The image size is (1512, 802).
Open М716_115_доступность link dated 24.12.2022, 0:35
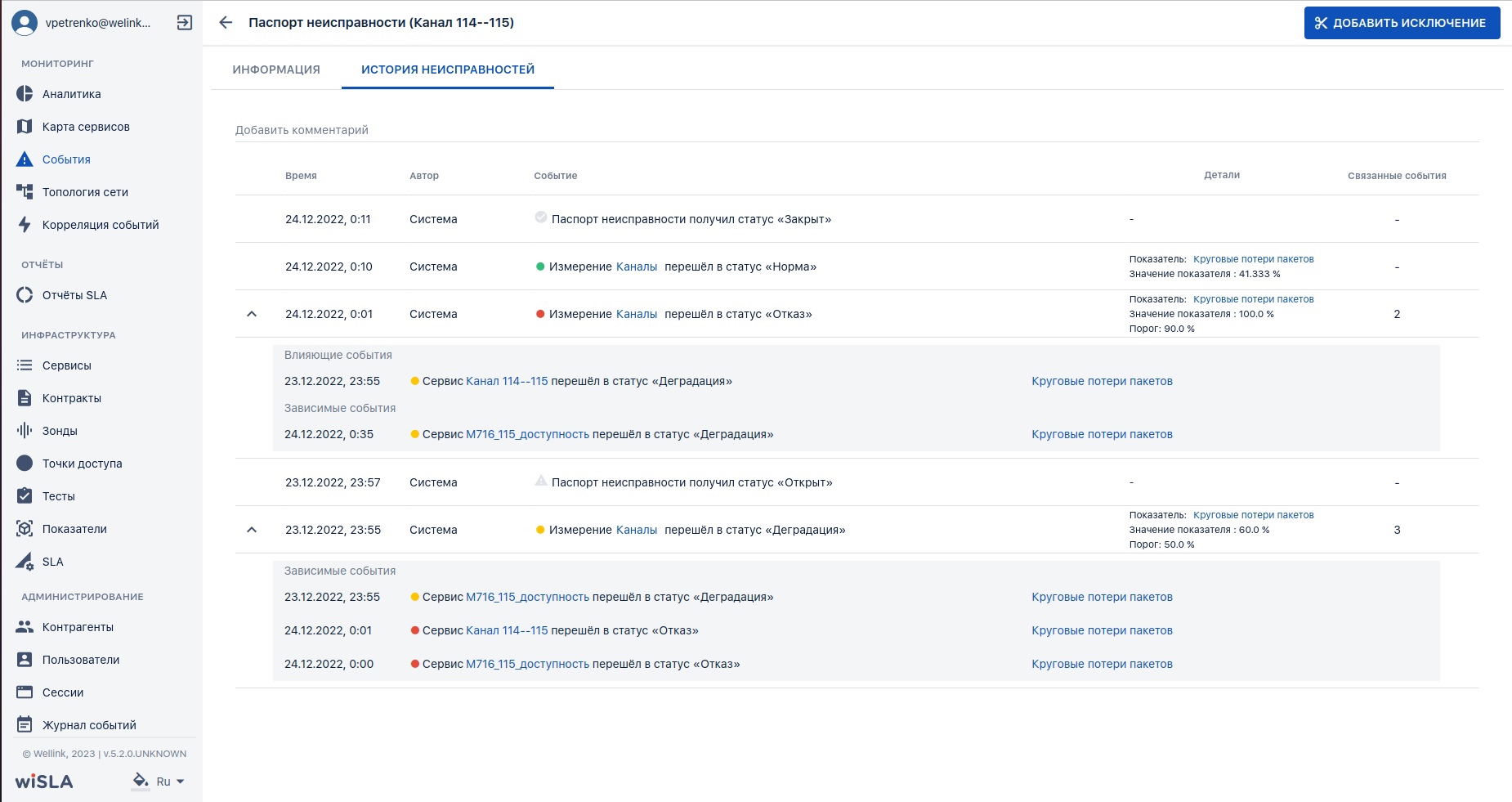[x=527, y=434]
